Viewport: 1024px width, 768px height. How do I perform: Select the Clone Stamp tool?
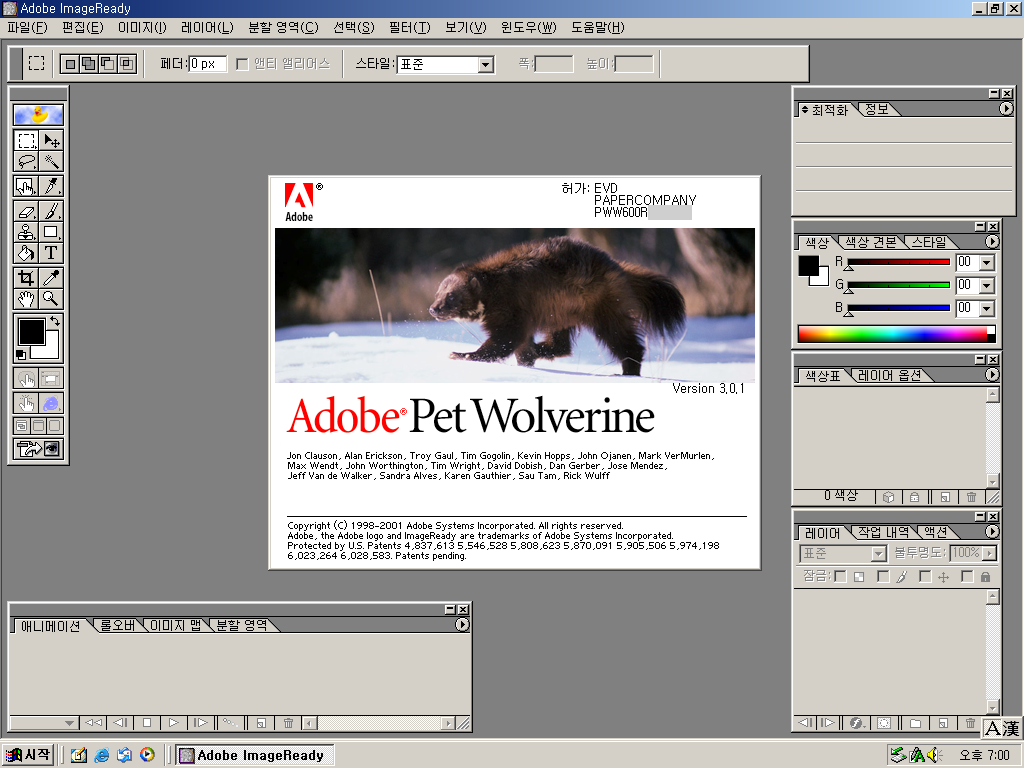(x=26, y=232)
